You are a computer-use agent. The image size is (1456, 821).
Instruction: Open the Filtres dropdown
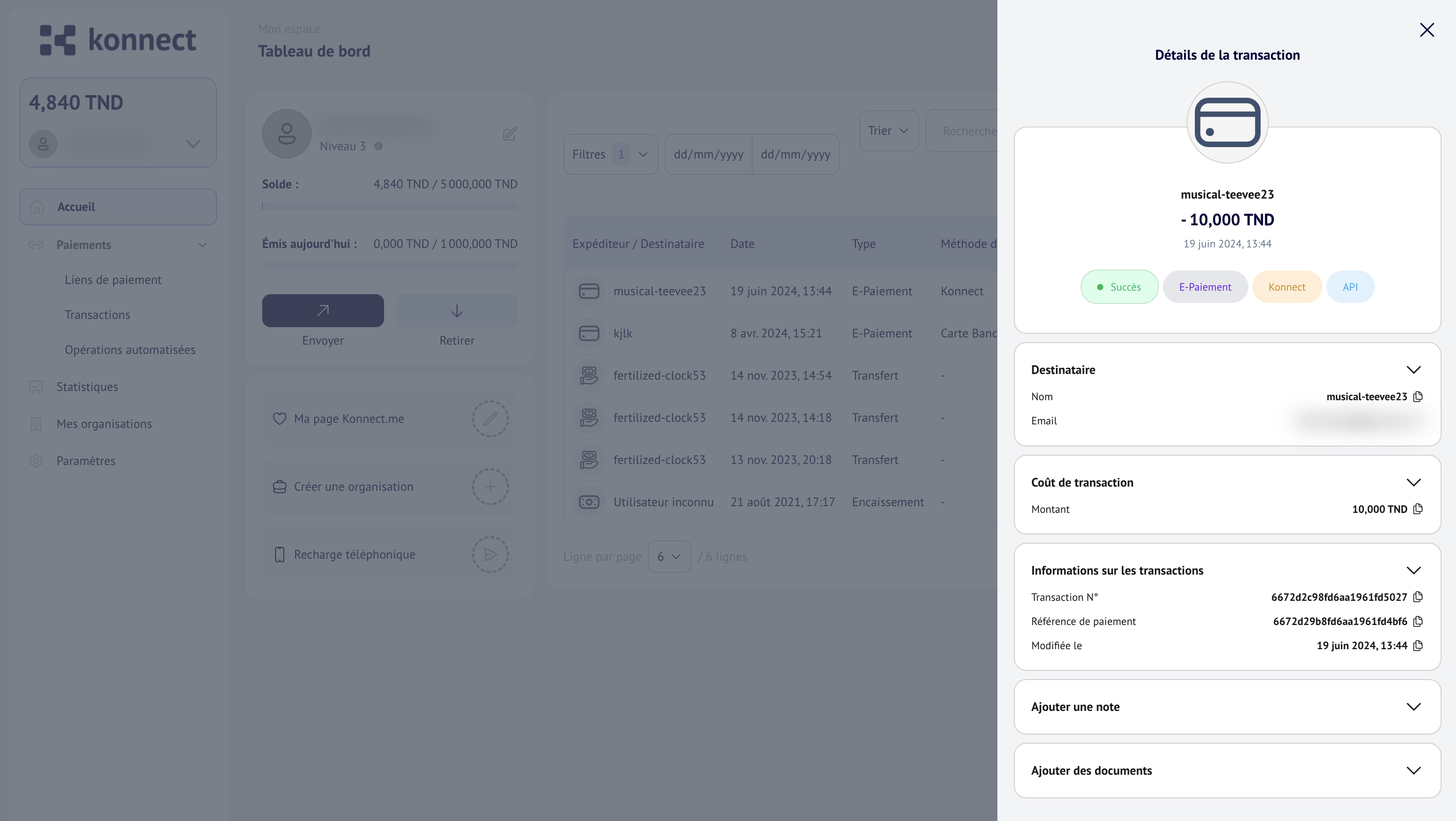[x=610, y=154]
